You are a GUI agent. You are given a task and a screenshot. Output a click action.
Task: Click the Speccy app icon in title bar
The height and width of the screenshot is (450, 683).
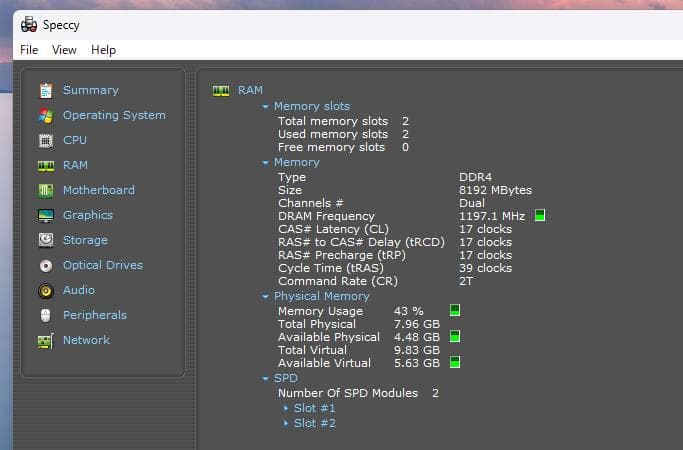point(29,24)
